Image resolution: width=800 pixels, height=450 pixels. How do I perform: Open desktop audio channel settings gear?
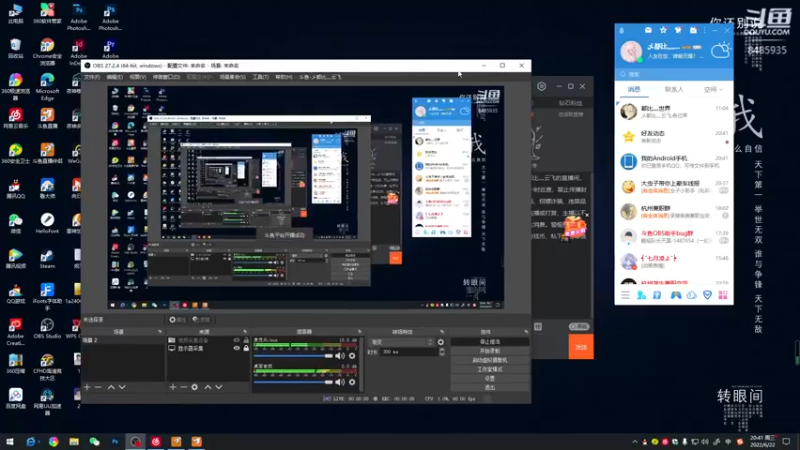coord(352,382)
